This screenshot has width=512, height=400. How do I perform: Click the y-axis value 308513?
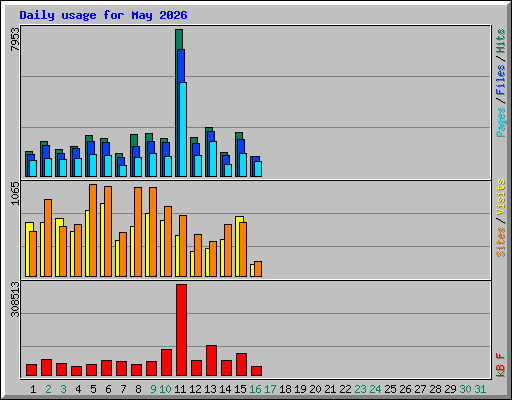tap(15, 299)
